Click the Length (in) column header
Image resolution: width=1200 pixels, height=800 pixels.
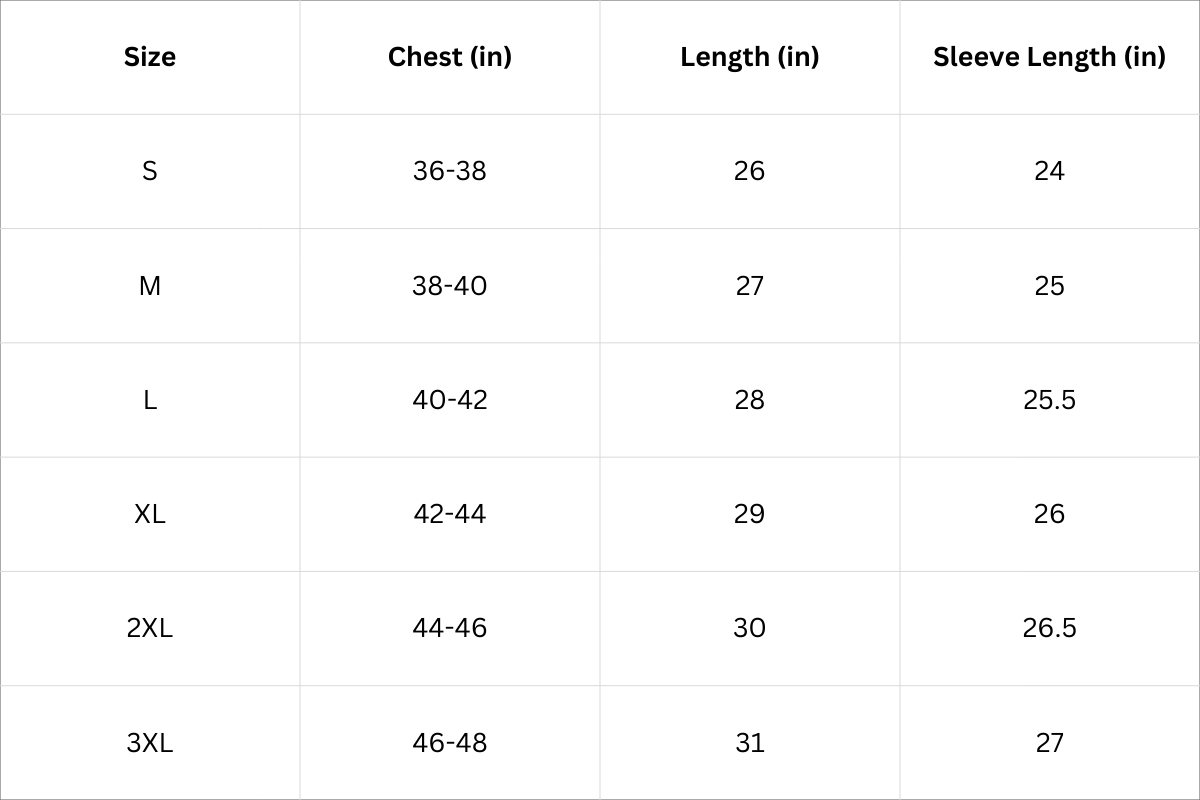pyautogui.click(x=749, y=57)
